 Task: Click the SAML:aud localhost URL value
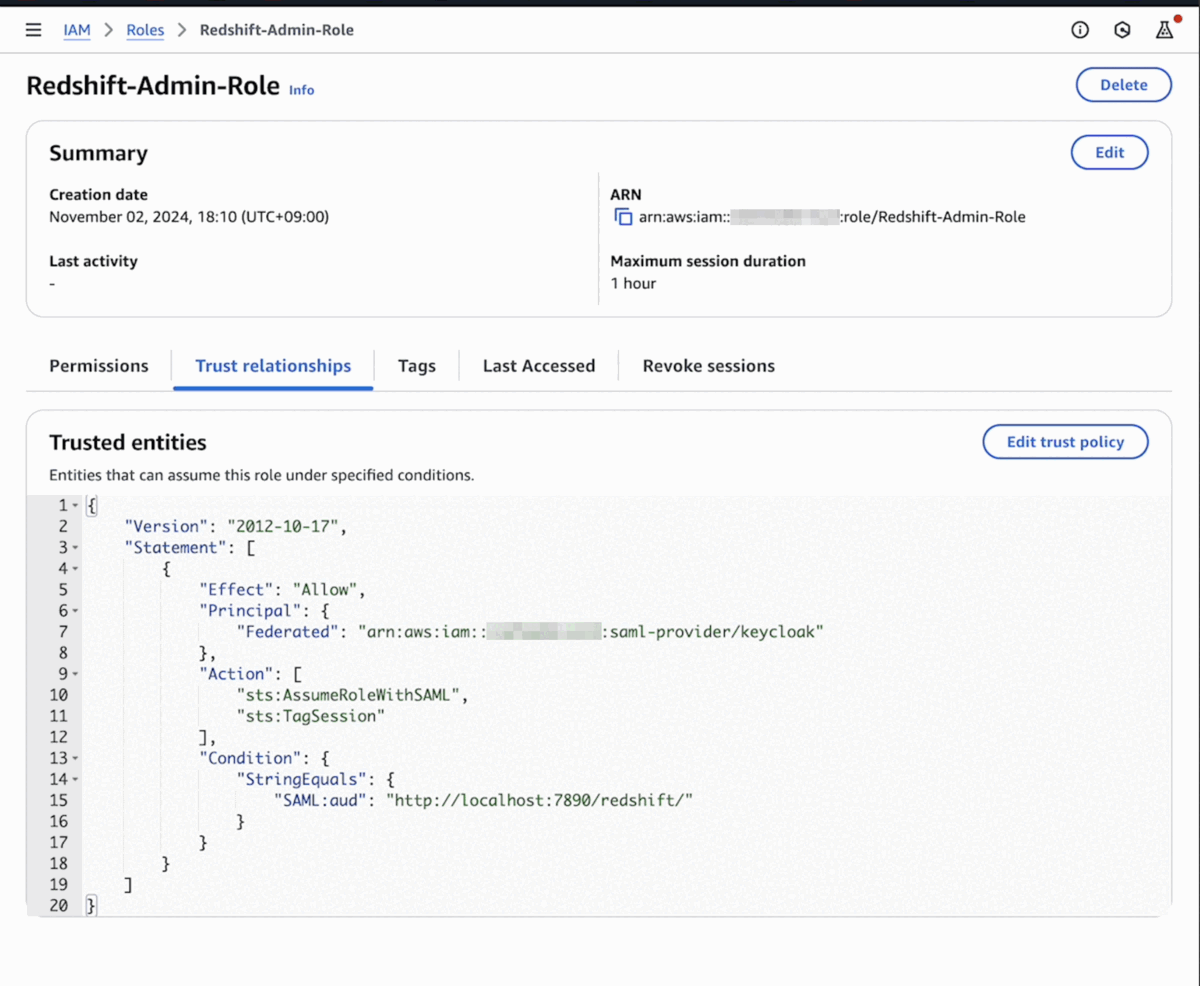pyautogui.click(x=540, y=800)
